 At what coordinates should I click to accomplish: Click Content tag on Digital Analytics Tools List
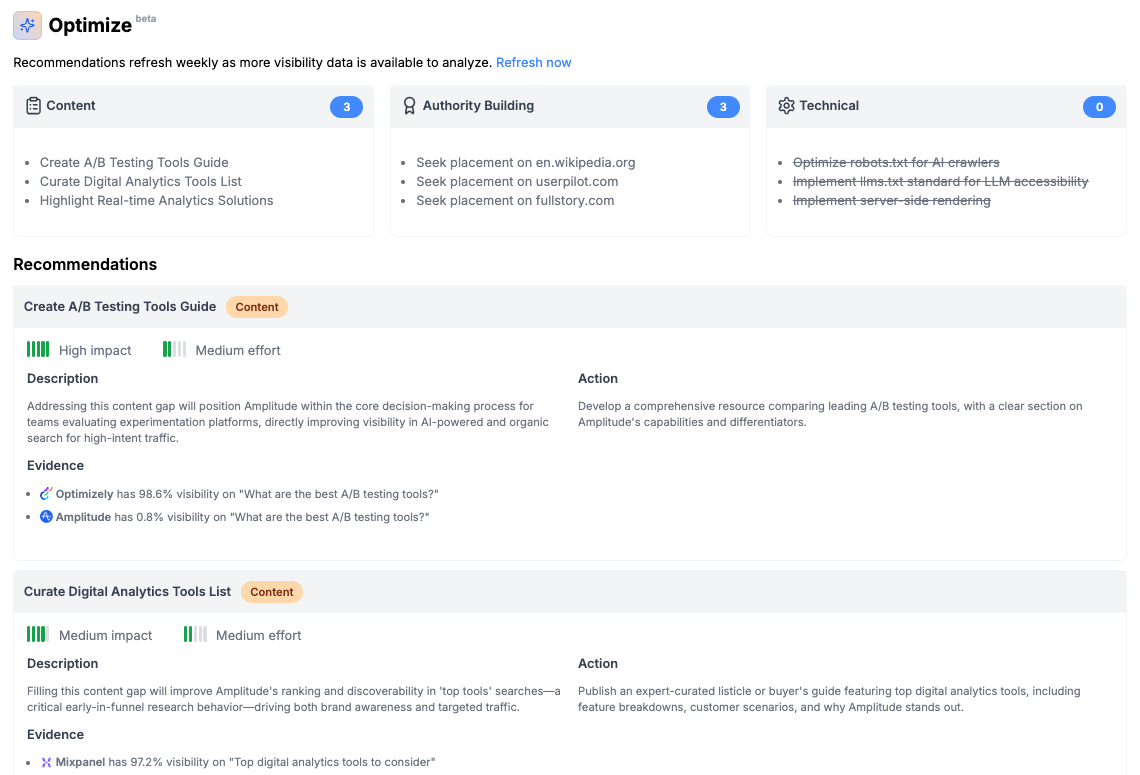tap(272, 592)
